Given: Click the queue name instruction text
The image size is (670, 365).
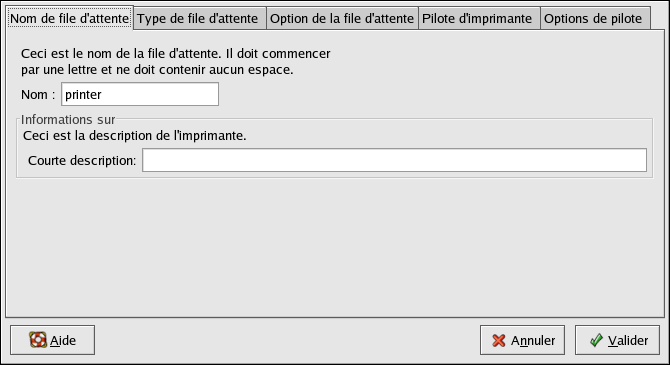Looking at the screenshot, I should click(x=176, y=62).
